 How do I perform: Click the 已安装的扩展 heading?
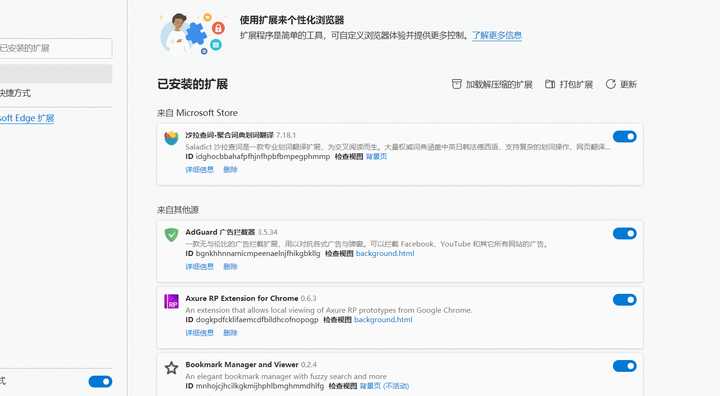tap(192, 84)
